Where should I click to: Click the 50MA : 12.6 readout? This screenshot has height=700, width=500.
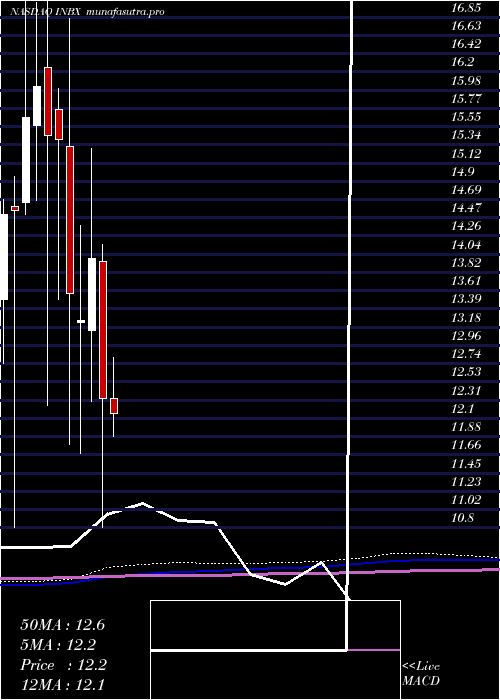click(63, 625)
